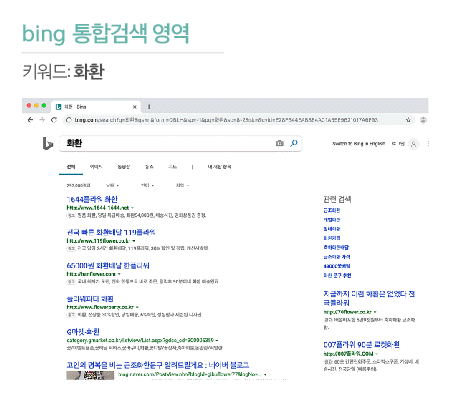The width and height of the screenshot is (450, 401).
Task: Expand the 날짜 filter dropdown
Action: tap(112, 185)
